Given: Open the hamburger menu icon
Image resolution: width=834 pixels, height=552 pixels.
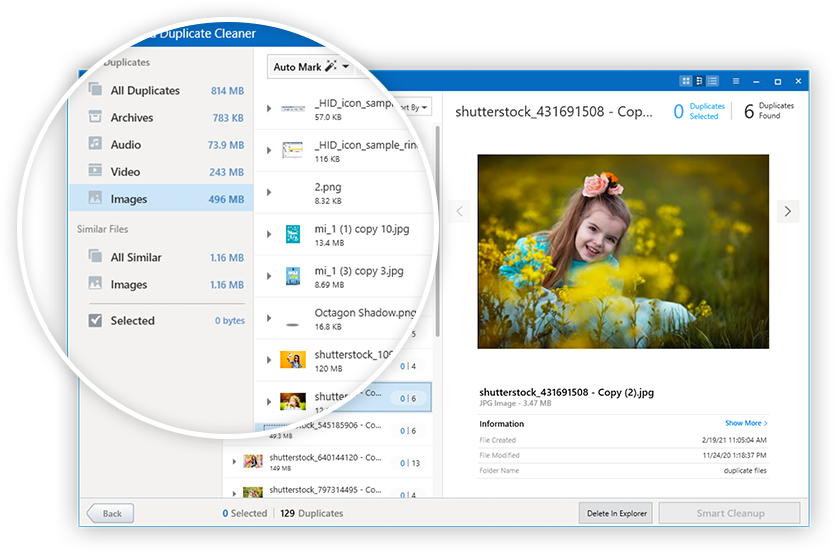Looking at the screenshot, I should [736, 81].
